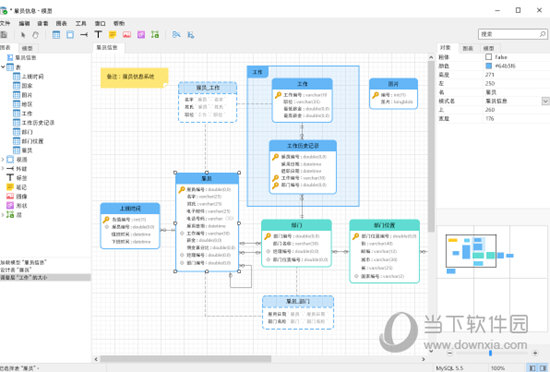Click the 颜色 blue color swatch
The image size is (550, 372).
click(488, 66)
